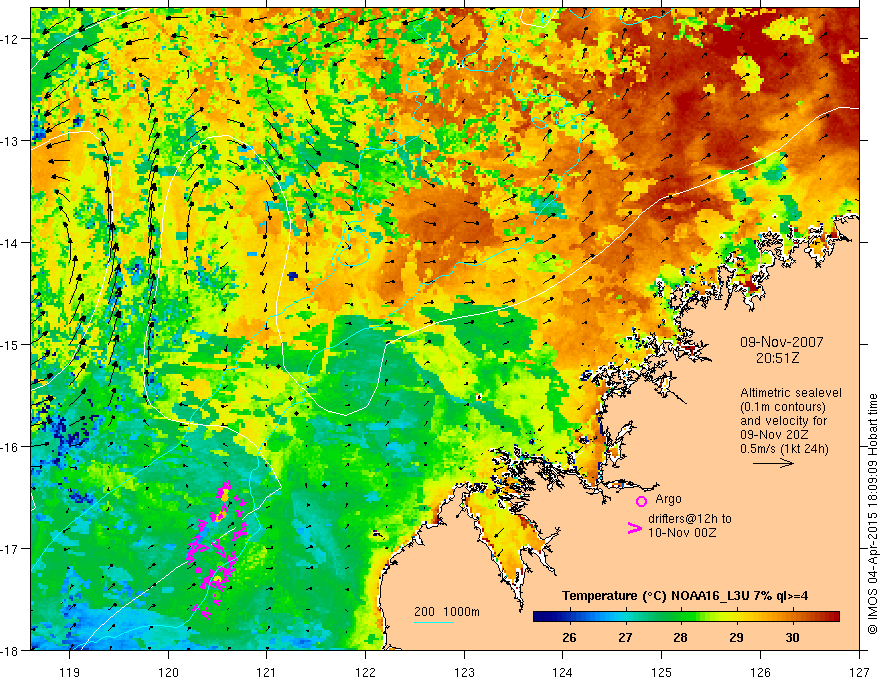880x680 pixels.
Task: Click the '10-Nov 00Z' legend text
Action: [x=682, y=533]
